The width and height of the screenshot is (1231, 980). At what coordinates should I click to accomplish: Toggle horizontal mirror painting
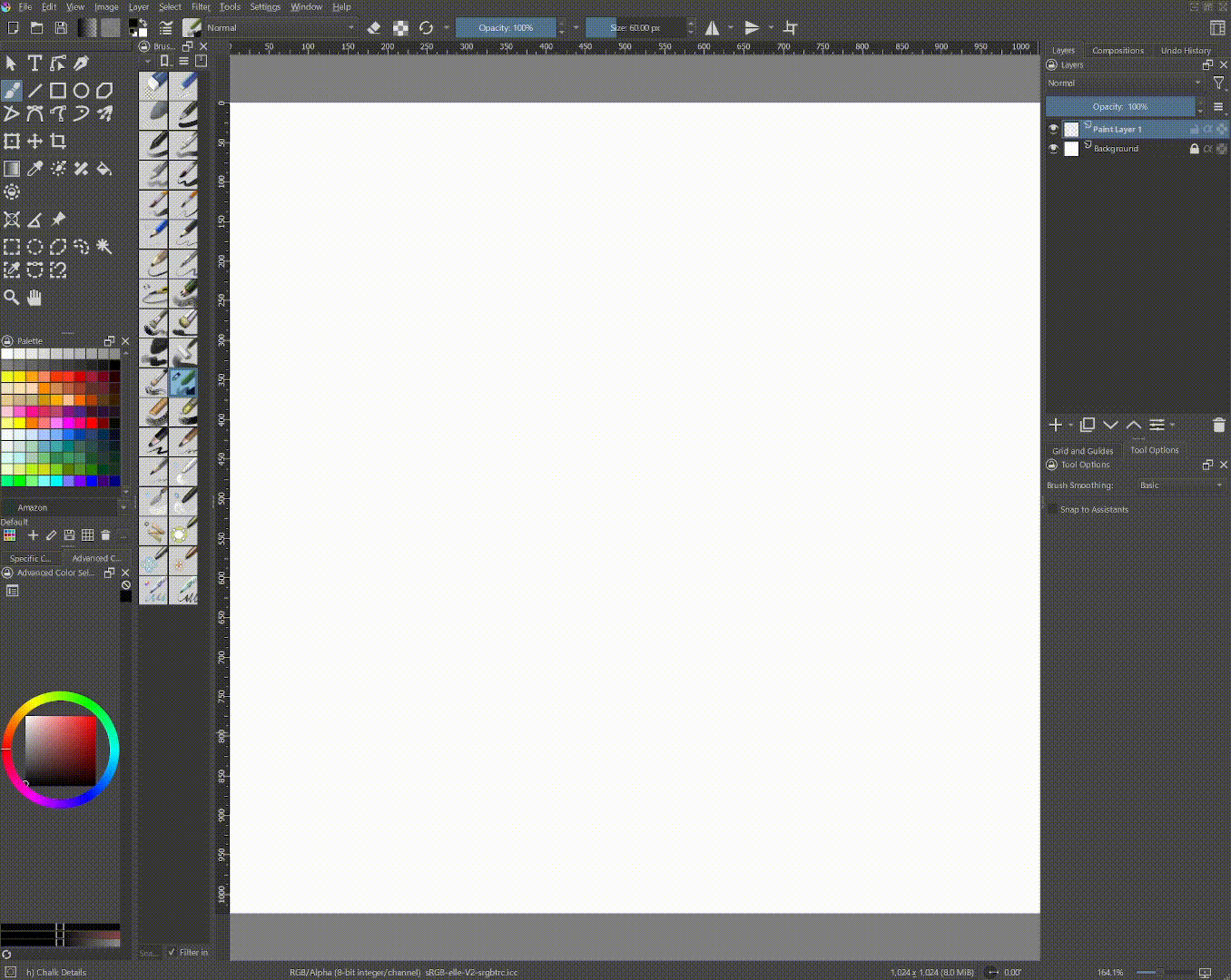[x=713, y=28]
